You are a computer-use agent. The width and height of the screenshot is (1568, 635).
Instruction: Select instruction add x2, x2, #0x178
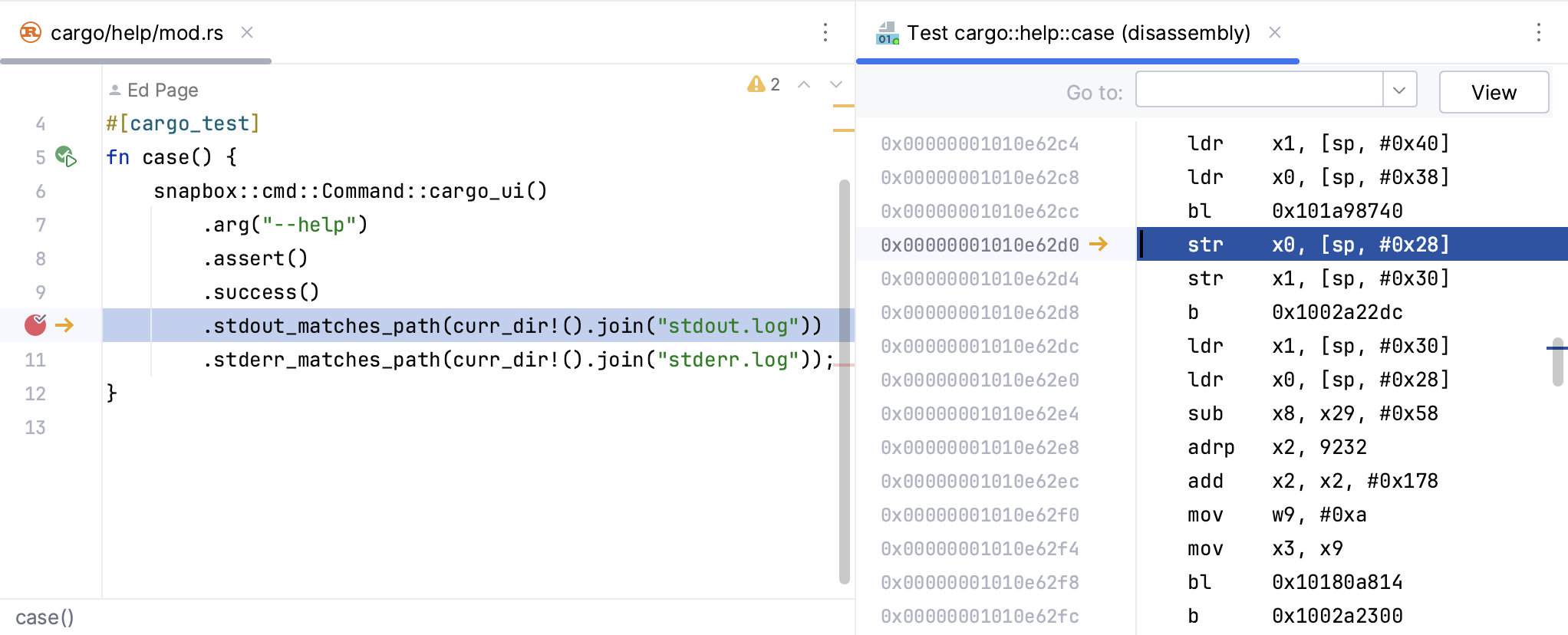1313,481
